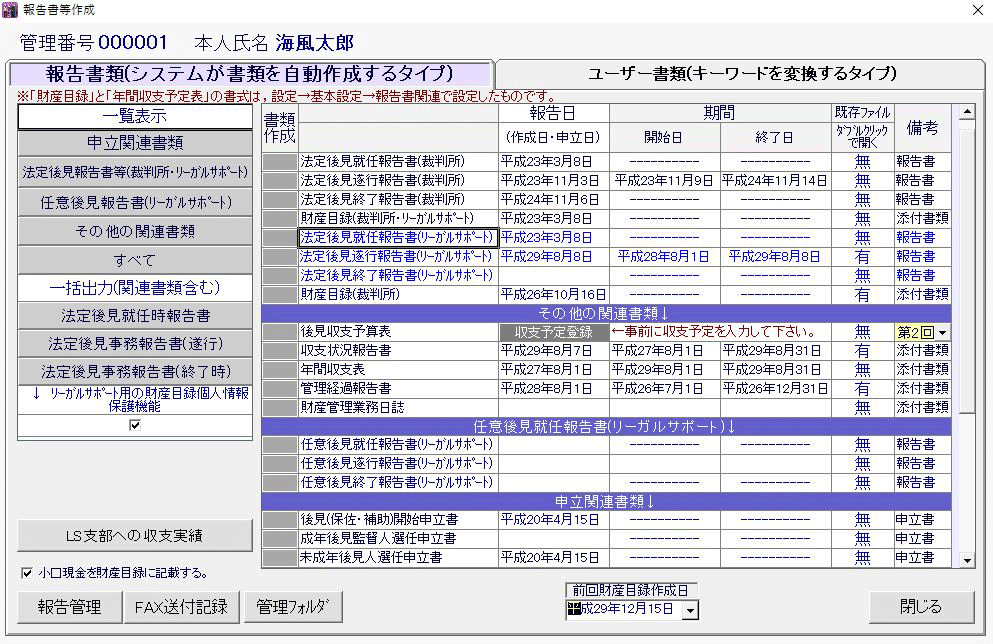Click gray create button beside 財産管理業務日誌
The width and height of the screenshot is (993, 644).
coord(280,408)
